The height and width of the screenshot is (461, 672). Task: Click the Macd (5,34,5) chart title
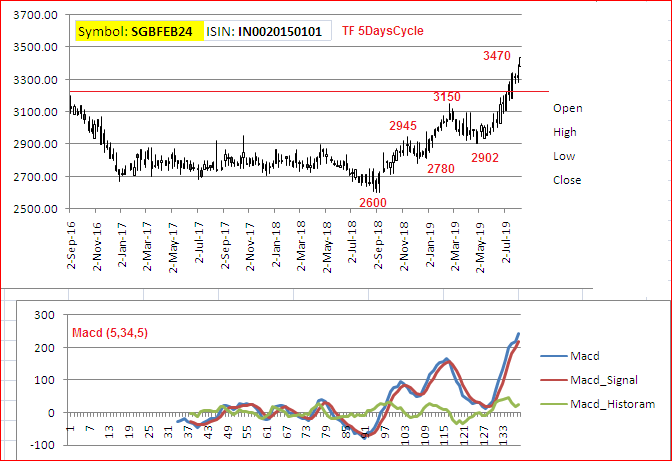110,333
